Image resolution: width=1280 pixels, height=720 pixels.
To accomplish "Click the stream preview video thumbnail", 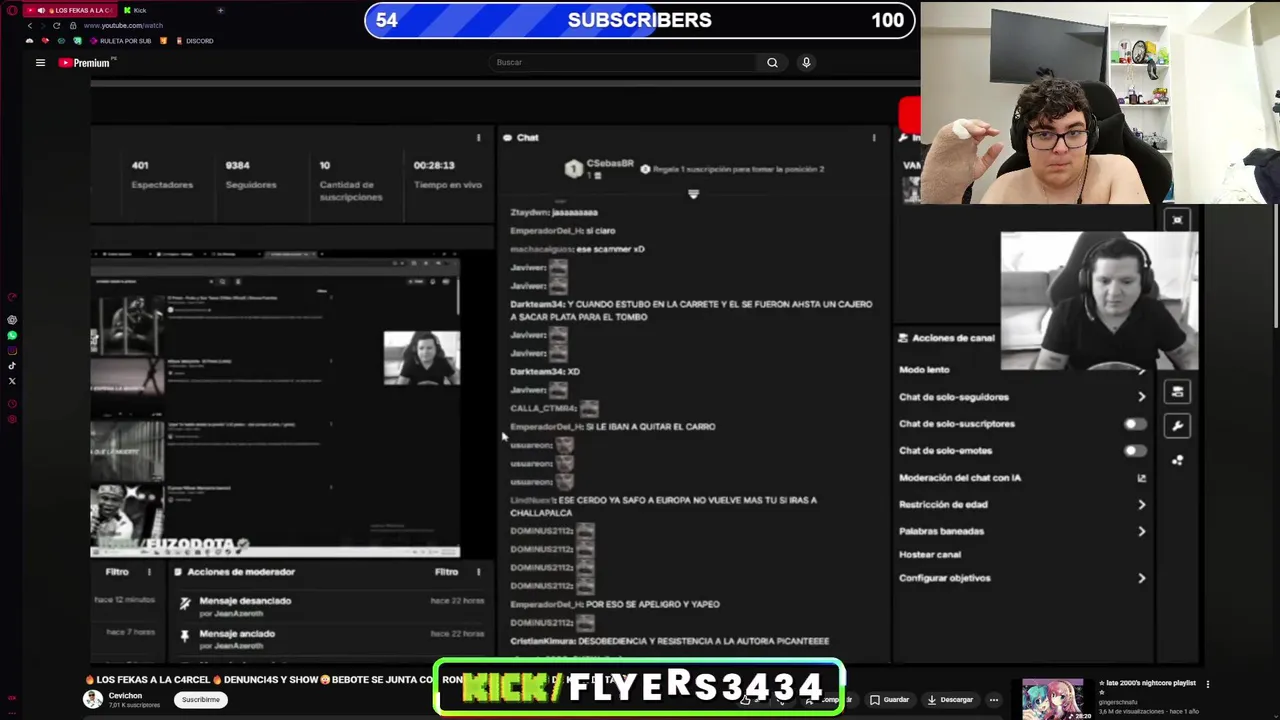I will (275, 403).
